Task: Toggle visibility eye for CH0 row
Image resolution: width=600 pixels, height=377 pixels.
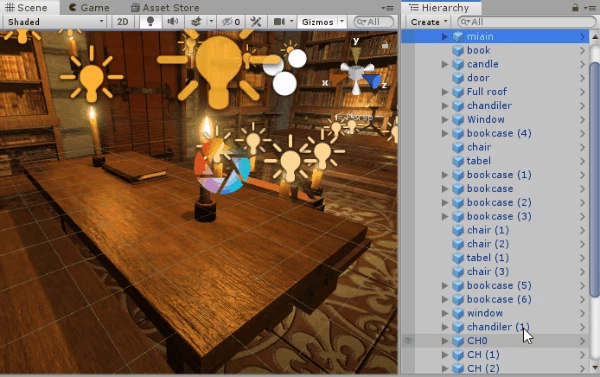Action: [408, 340]
